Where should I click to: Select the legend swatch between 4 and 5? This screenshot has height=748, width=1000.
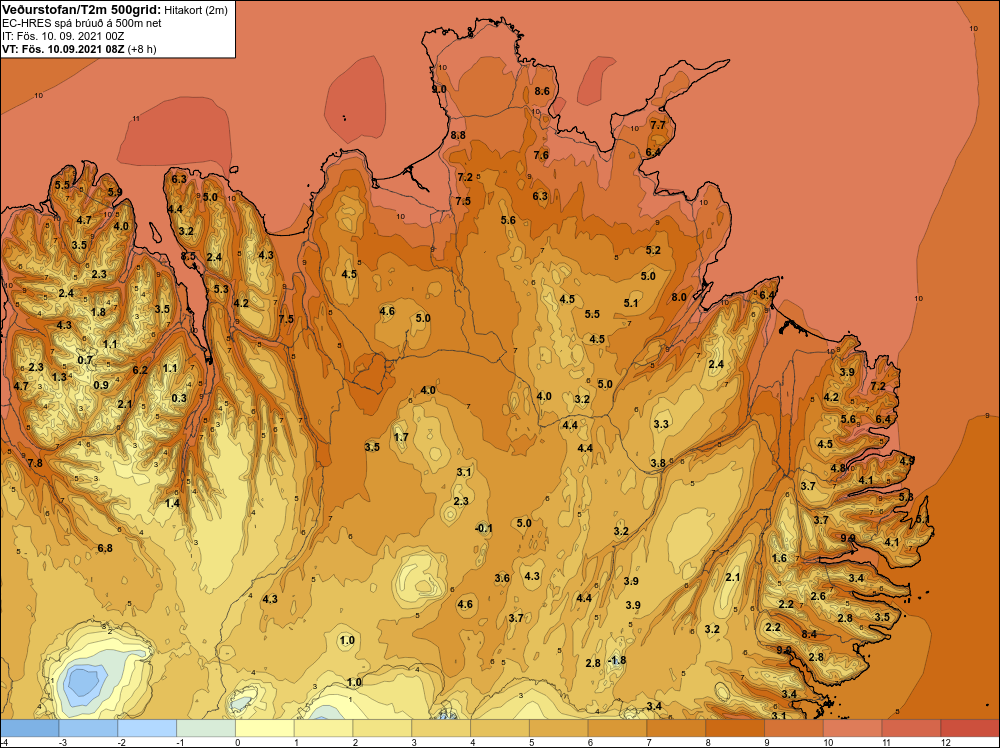500,728
